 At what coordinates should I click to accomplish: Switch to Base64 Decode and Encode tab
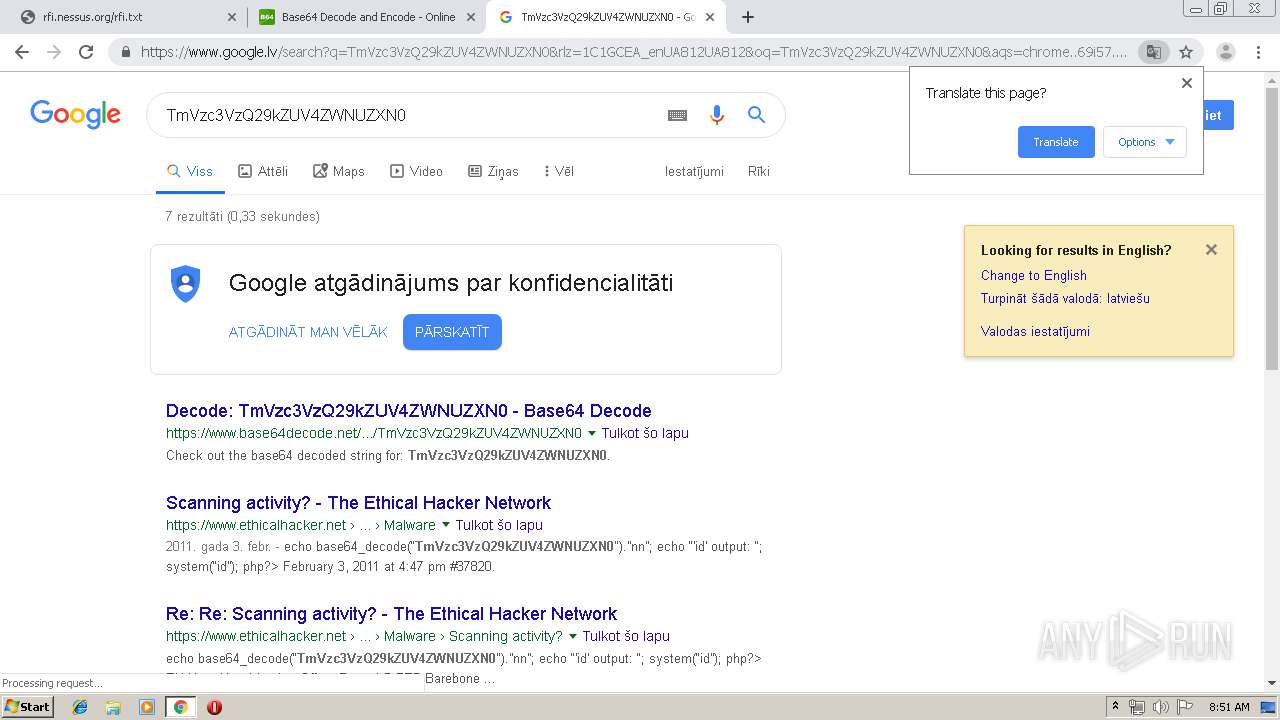pos(365,17)
